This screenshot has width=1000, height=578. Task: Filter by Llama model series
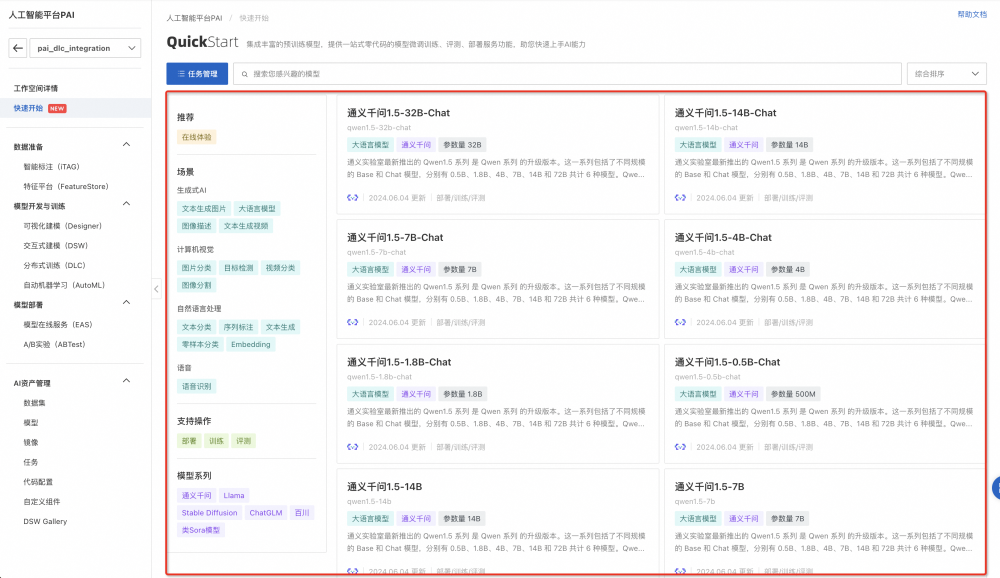[x=234, y=496]
